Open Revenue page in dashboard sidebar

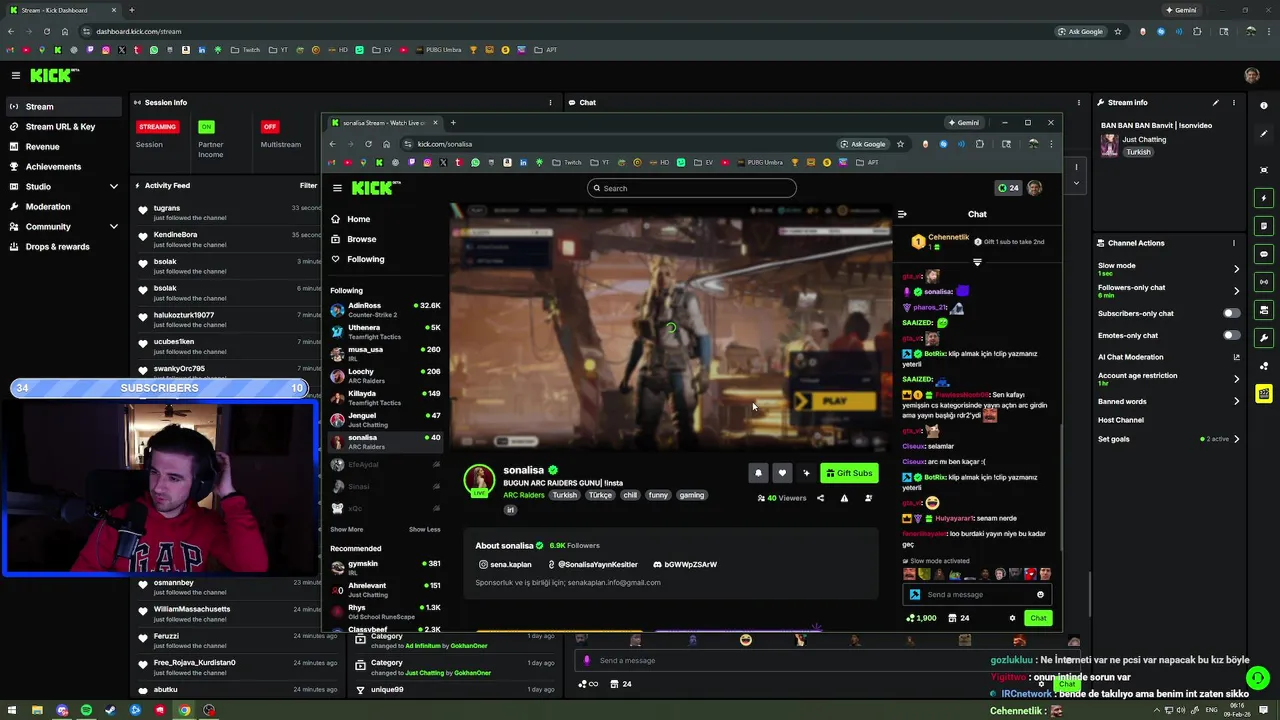coord(42,147)
